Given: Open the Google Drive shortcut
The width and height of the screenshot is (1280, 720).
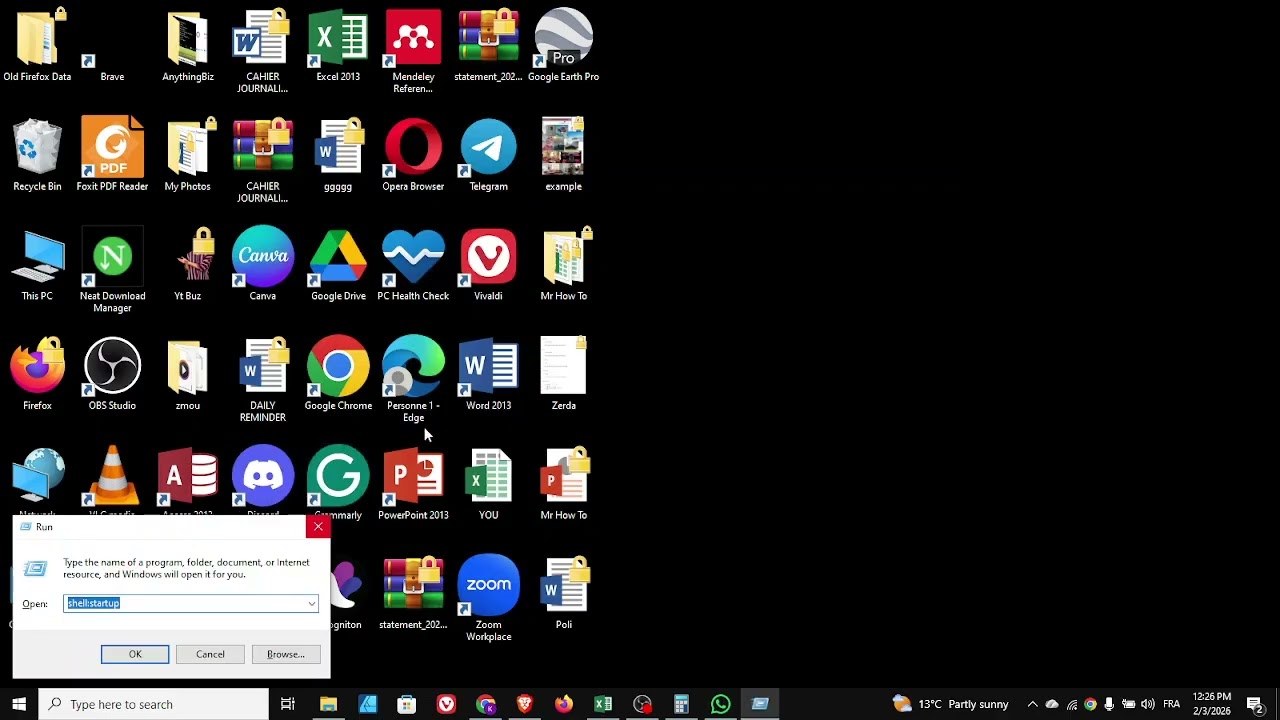Looking at the screenshot, I should click(x=338, y=266).
